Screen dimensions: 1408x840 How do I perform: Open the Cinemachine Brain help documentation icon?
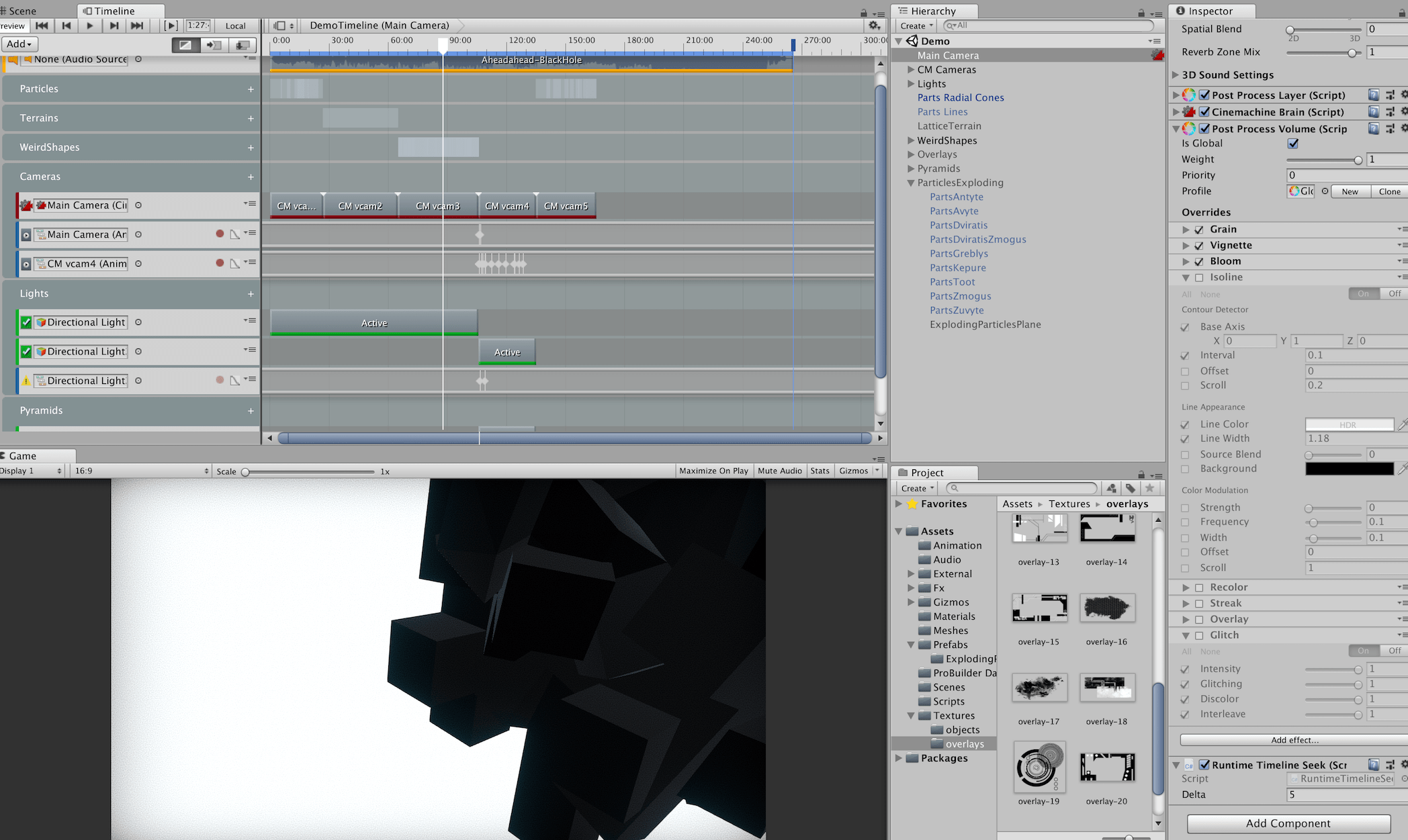coord(1374,111)
